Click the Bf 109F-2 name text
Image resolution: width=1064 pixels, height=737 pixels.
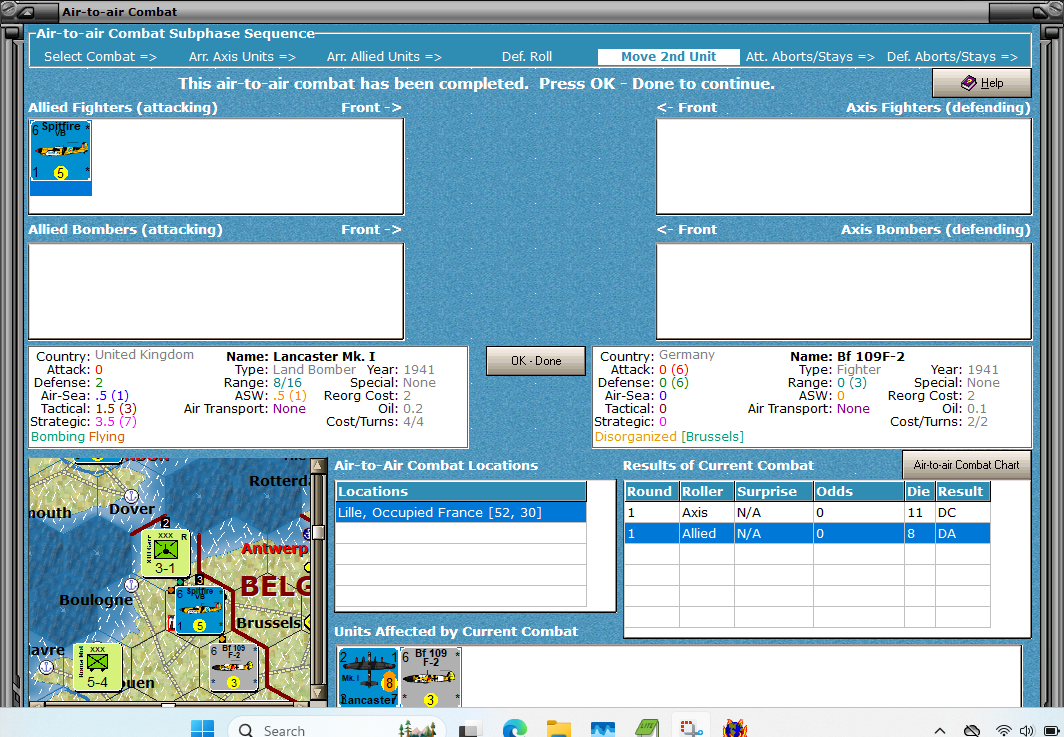pos(871,356)
